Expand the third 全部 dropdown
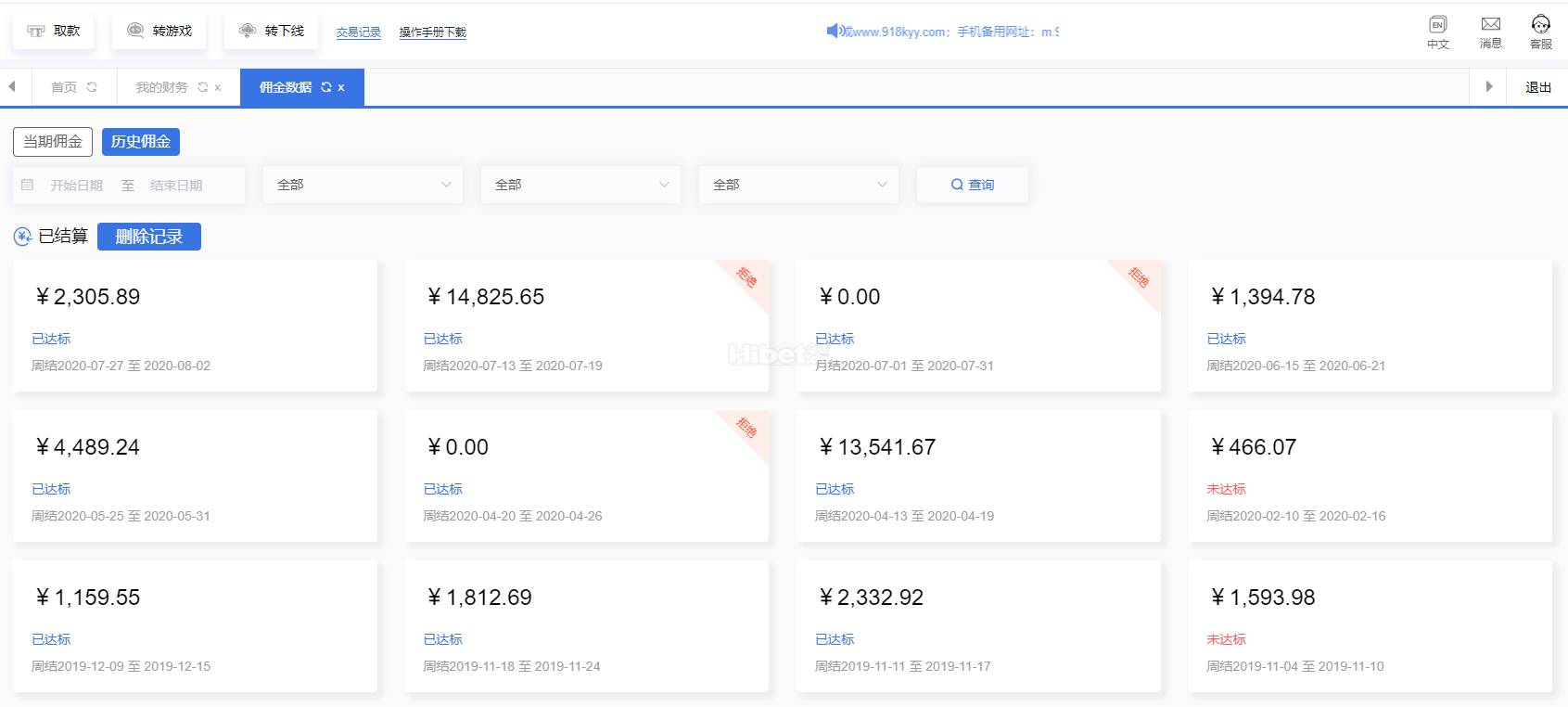Viewport: 1568px width, 707px height. (798, 185)
